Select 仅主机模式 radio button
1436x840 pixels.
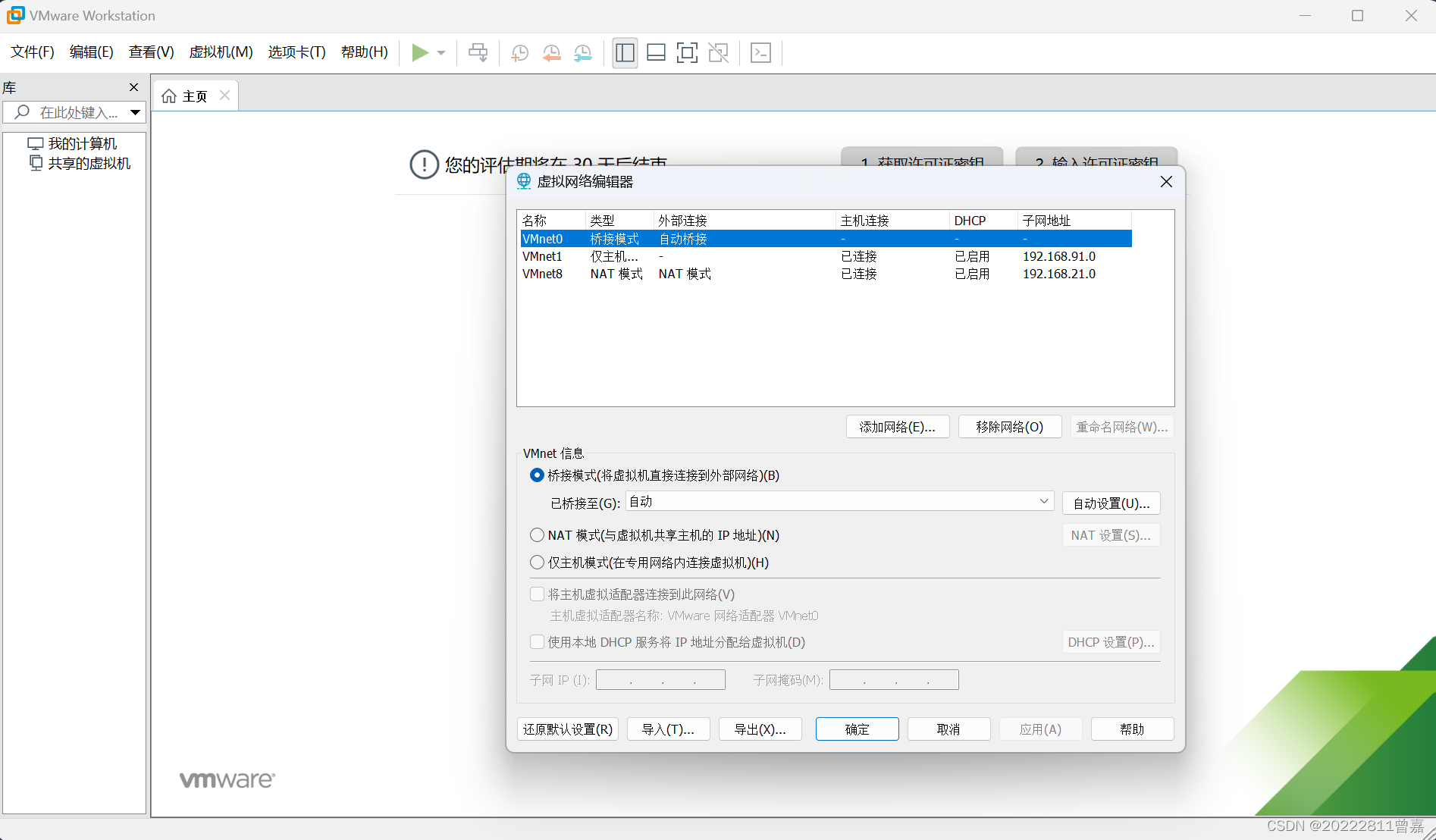pos(537,563)
